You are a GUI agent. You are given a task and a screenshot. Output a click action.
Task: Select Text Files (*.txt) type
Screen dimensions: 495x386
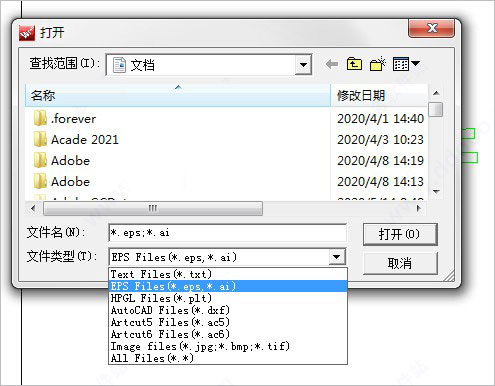228,274
